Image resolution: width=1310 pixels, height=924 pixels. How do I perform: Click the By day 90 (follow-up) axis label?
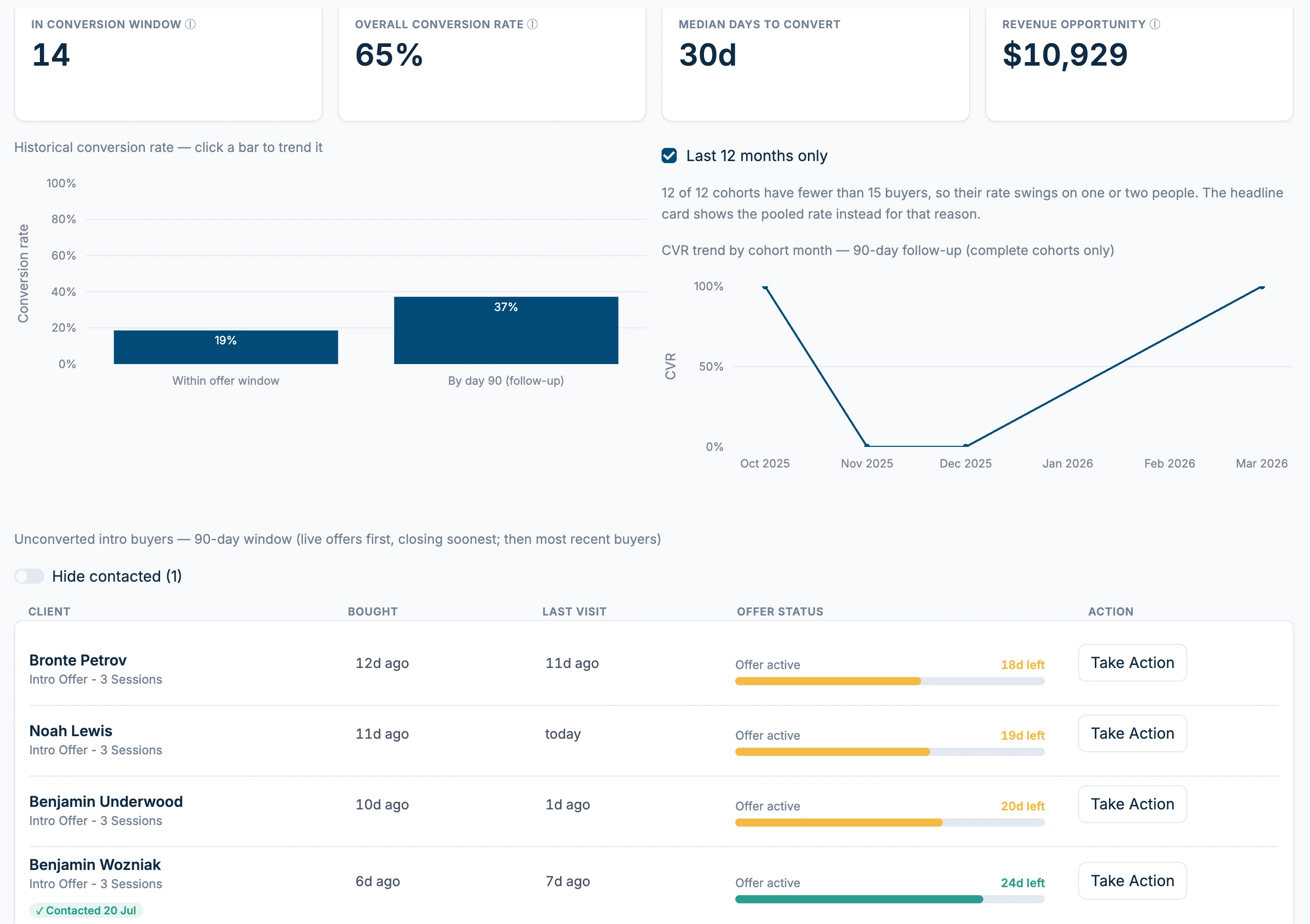[506, 380]
